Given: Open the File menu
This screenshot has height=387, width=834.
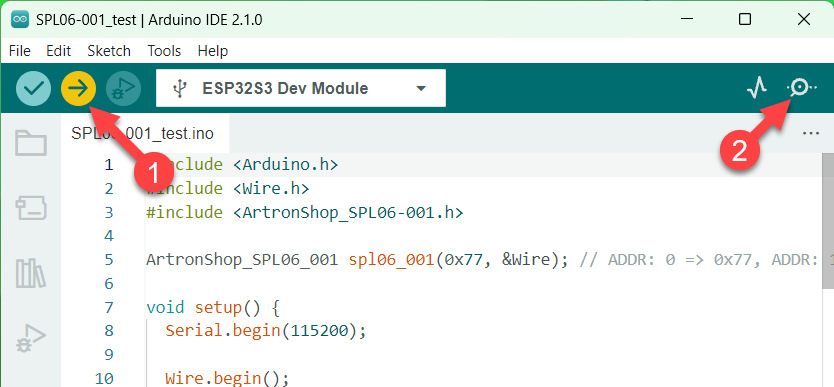Looking at the screenshot, I should tap(20, 51).
